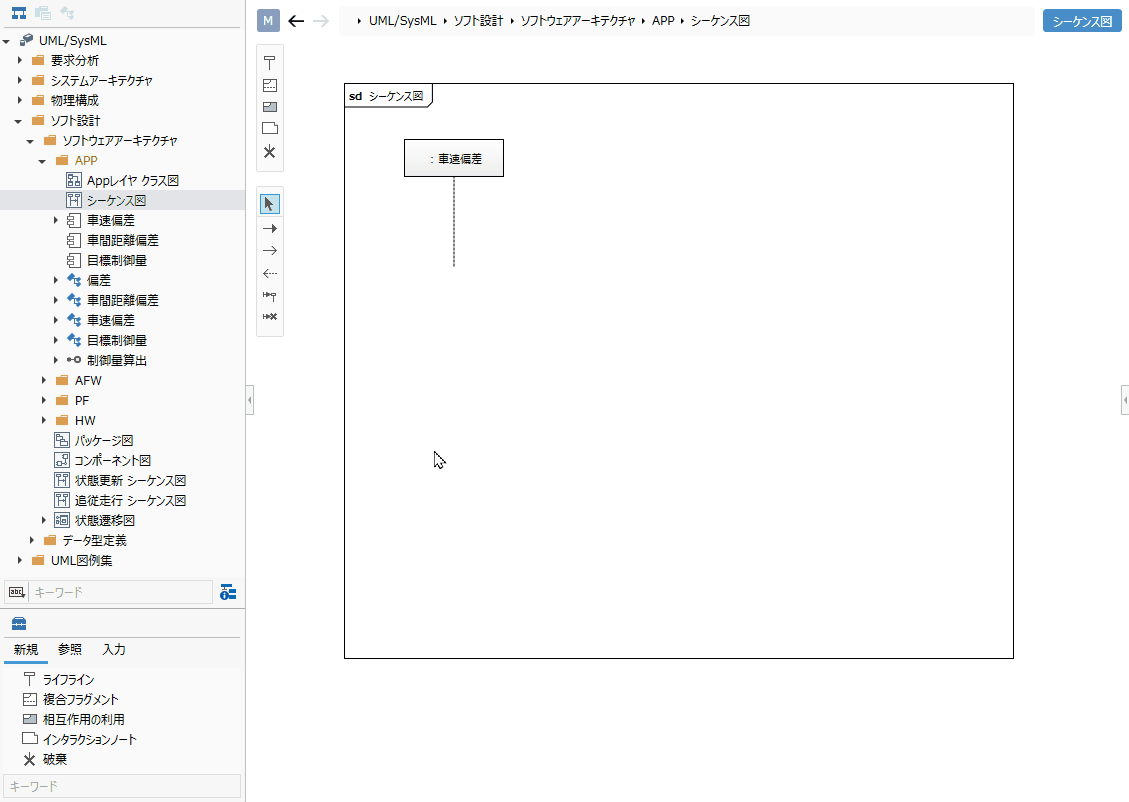
Task: Expand the 要求分析 folder
Action: (19, 60)
